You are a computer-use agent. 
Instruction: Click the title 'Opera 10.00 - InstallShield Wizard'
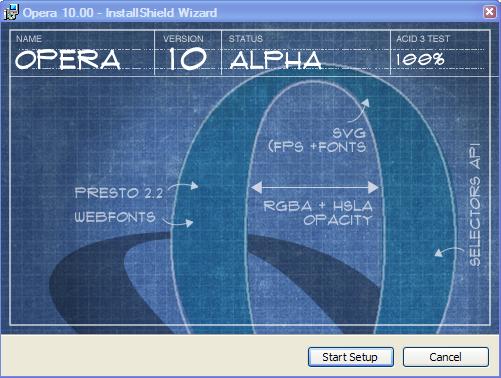click(x=120, y=13)
